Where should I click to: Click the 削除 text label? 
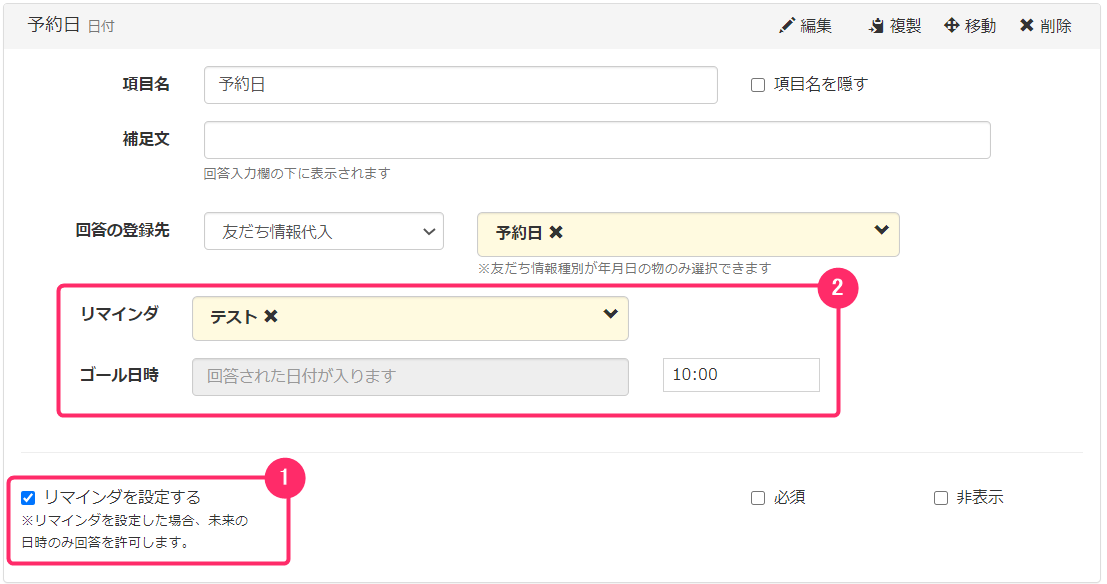pos(1055,26)
